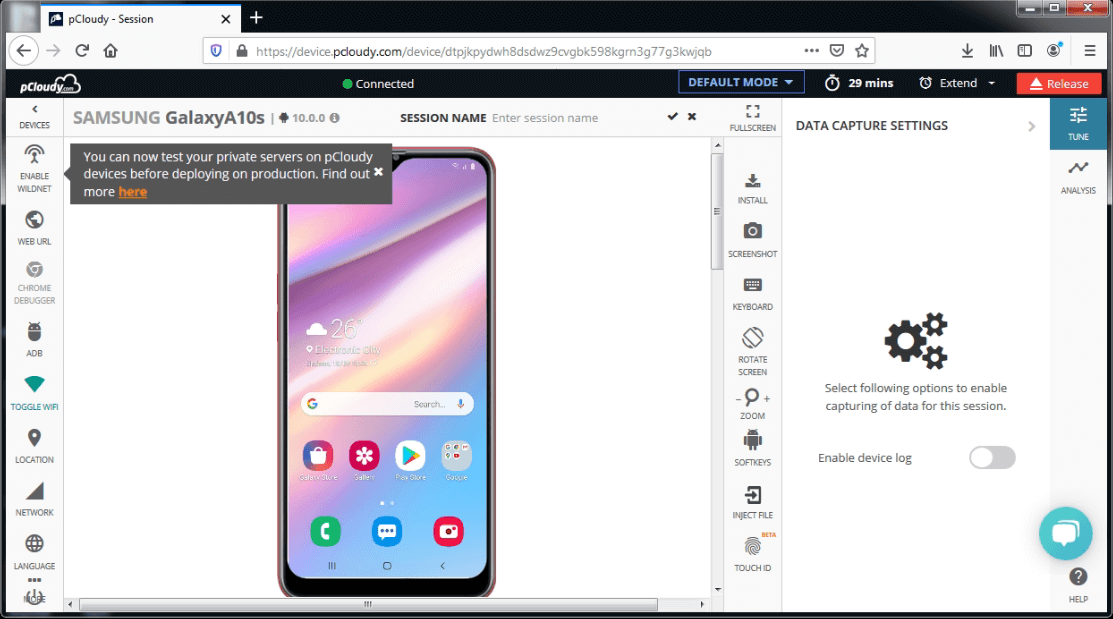Confirm the session name with checkmark
This screenshot has height=619, width=1113.
672,116
